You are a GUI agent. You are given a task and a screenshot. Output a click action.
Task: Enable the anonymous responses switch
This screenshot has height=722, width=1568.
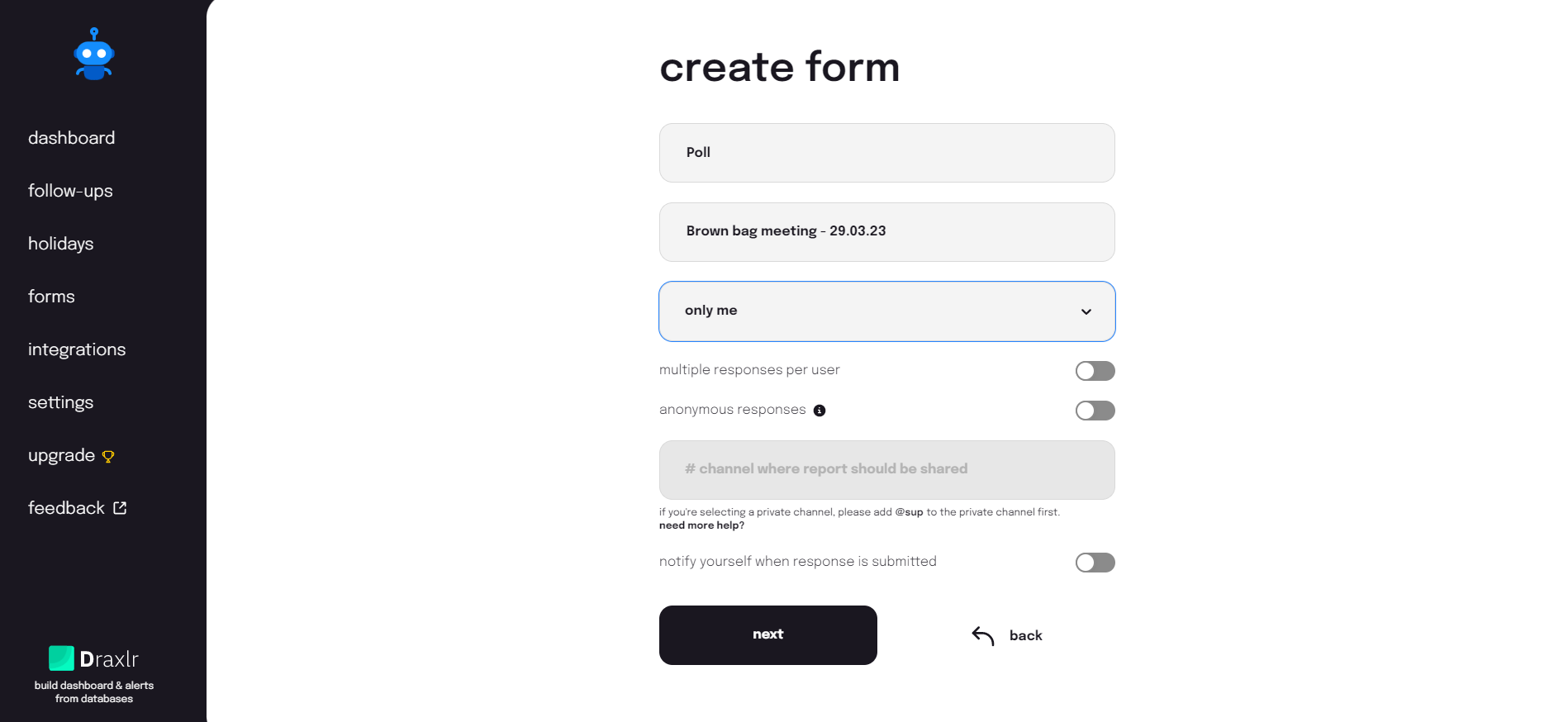pyautogui.click(x=1095, y=411)
